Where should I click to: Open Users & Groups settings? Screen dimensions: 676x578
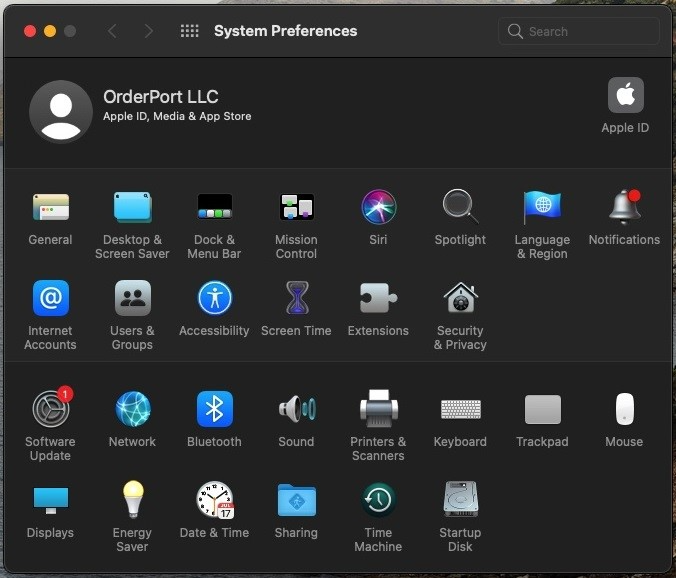(x=132, y=298)
